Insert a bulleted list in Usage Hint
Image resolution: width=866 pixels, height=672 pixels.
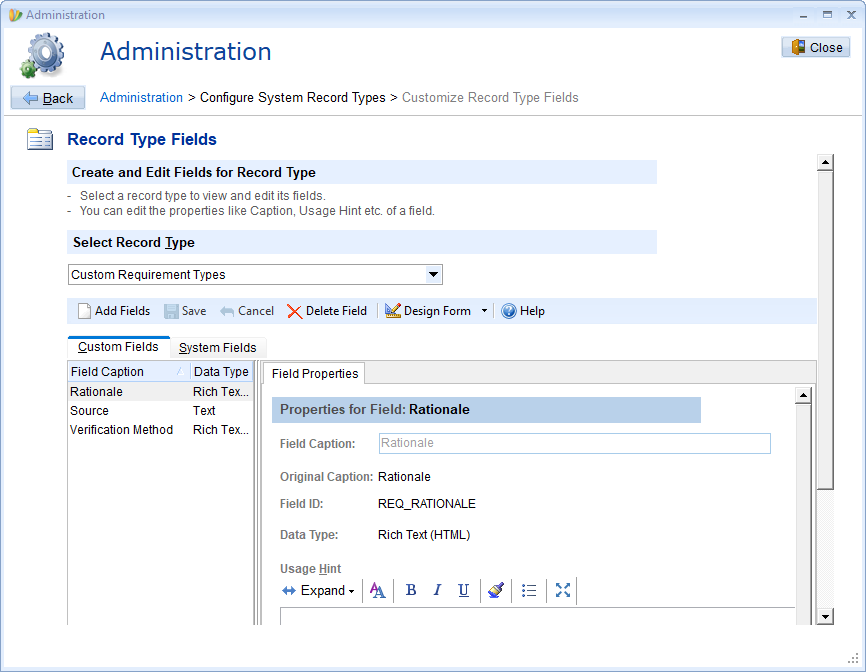pos(529,590)
